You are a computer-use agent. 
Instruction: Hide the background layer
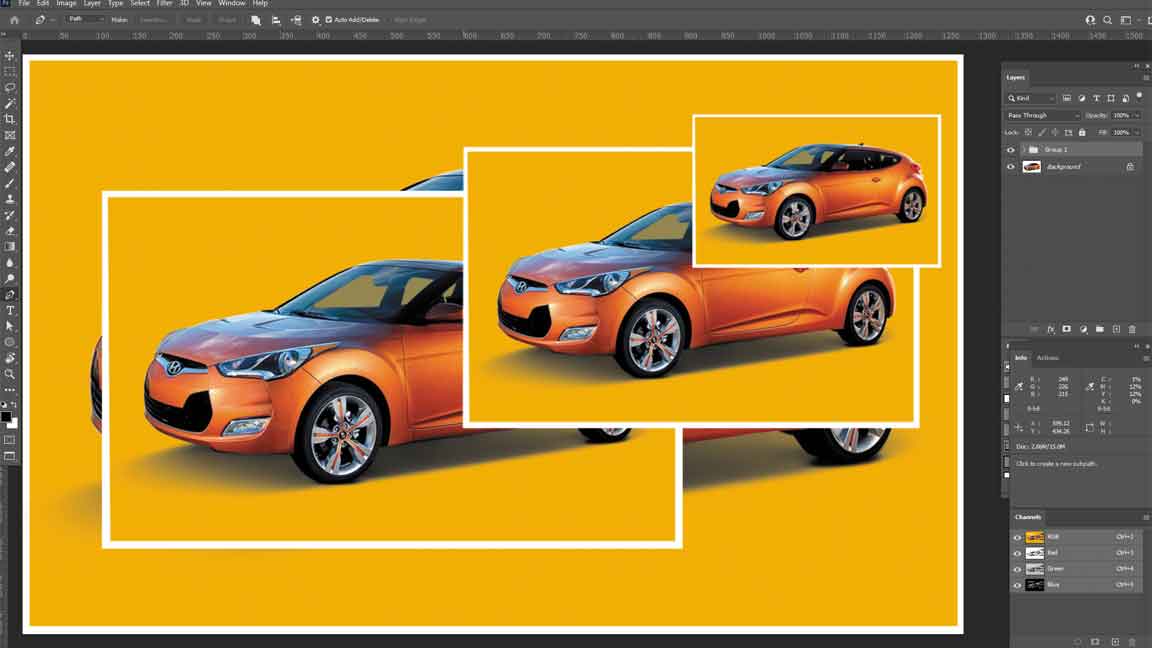point(1010,167)
